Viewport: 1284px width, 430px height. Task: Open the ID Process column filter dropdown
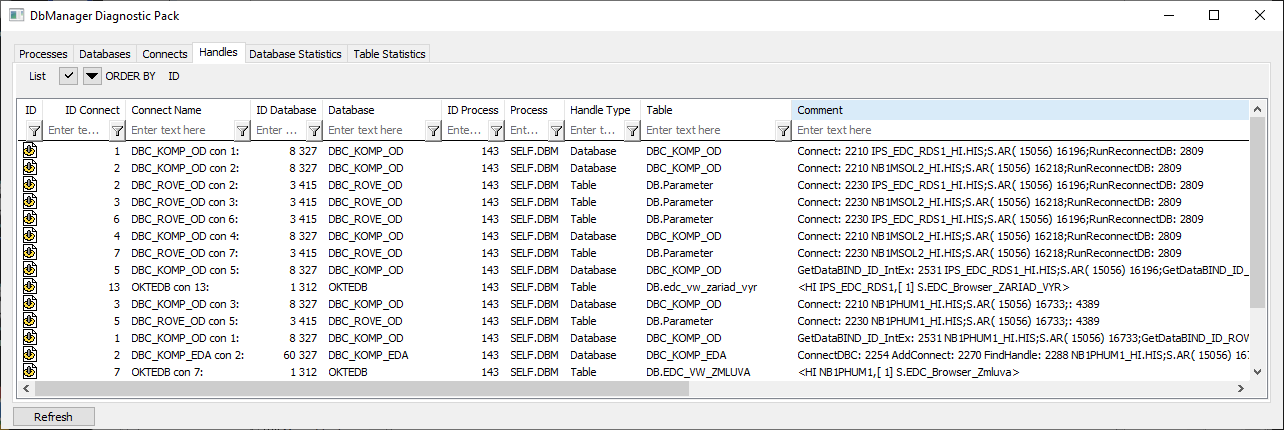pyautogui.click(x=495, y=130)
